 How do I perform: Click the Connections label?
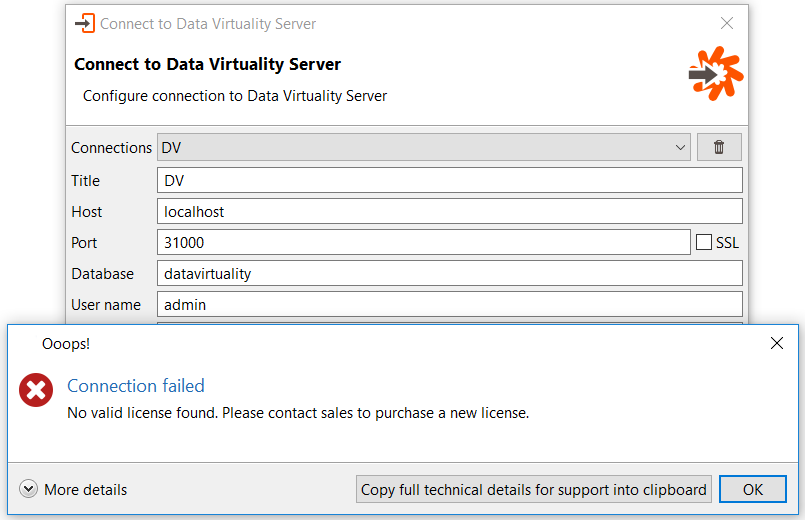coord(111,148)
